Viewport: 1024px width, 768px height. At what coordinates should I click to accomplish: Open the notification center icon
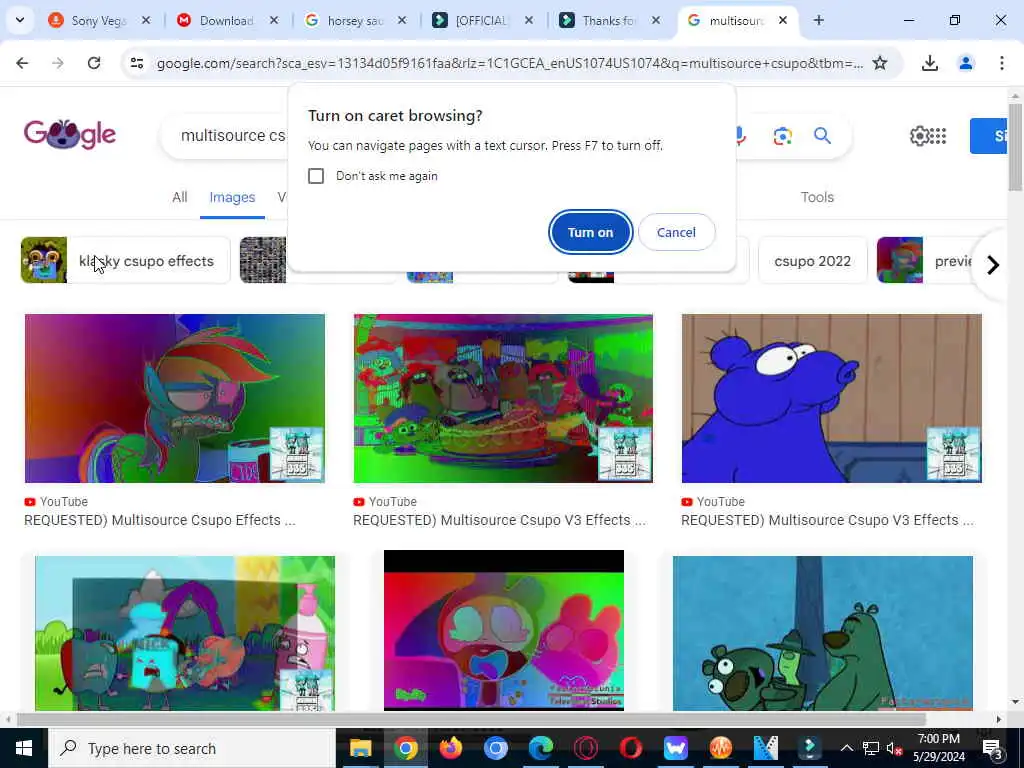[993, 748]
